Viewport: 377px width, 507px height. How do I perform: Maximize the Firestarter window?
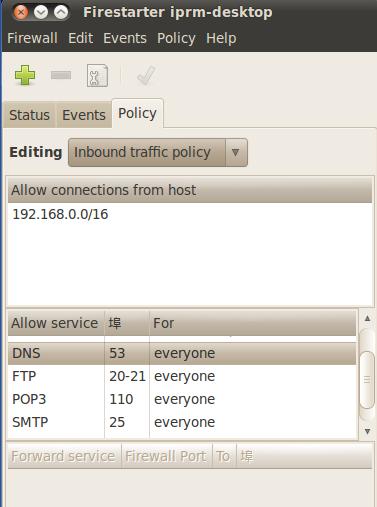(61, 12)
